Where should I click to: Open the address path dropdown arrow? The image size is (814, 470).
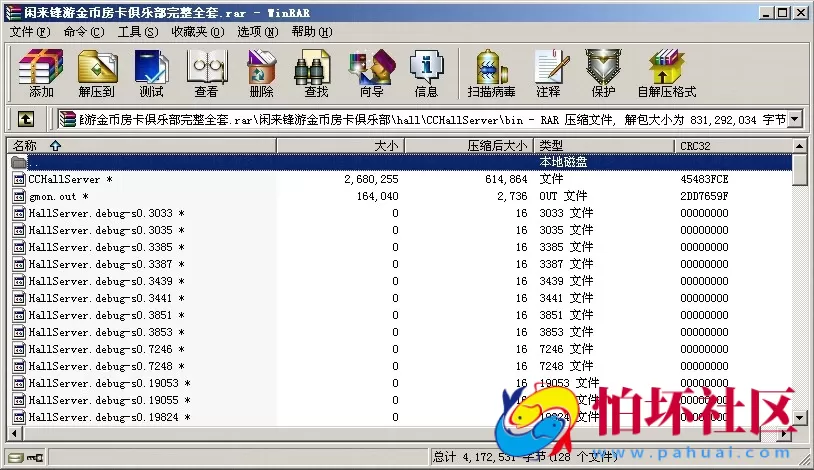[x=794, y=119]
